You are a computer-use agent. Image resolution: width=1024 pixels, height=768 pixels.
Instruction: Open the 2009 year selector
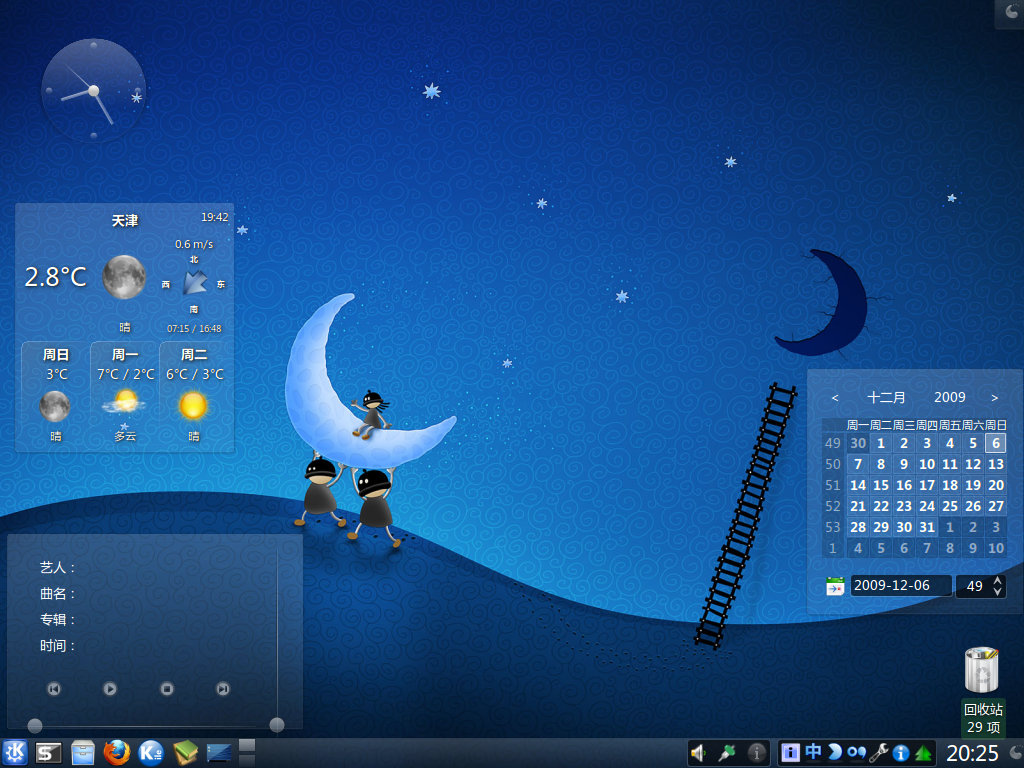(x=950, y=397)
